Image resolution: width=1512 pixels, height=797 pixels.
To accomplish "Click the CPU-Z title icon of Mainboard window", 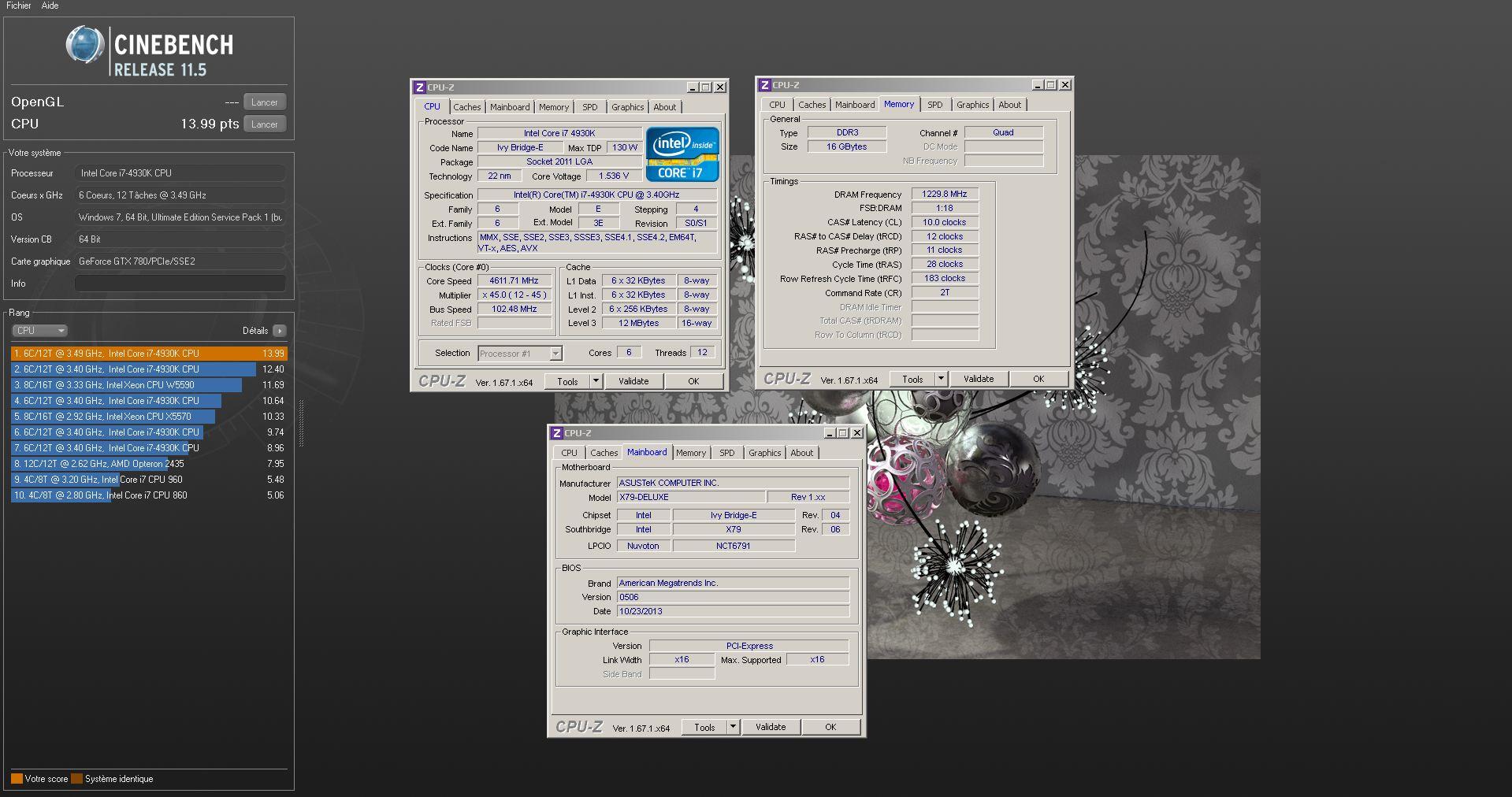I will 557,433.
